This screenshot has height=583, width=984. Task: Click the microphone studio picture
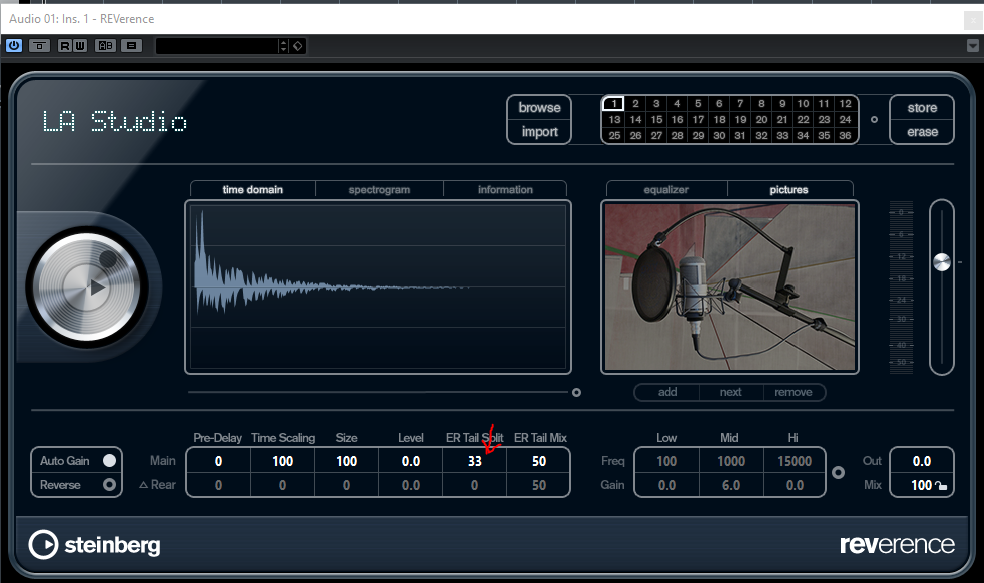729,287
